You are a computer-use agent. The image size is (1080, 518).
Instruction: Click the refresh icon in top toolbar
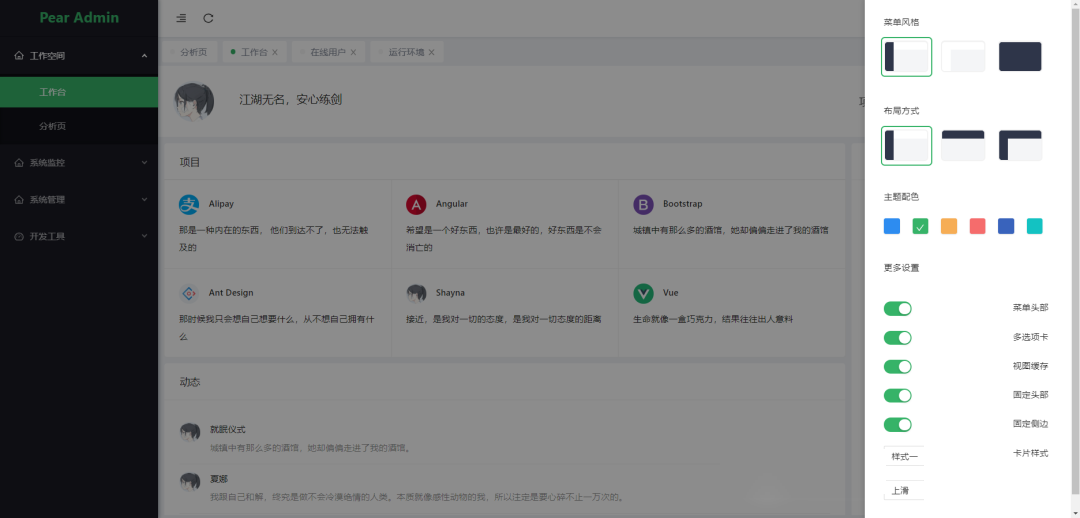[208, 18]
